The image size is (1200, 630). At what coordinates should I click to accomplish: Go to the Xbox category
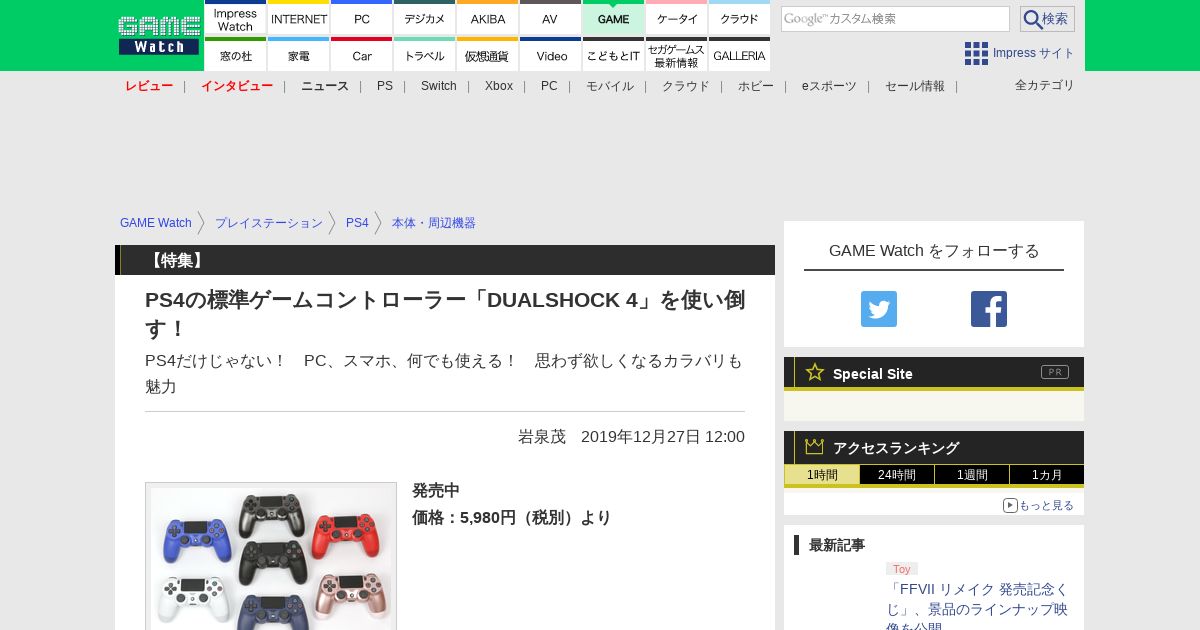click(x=499, y=86)
